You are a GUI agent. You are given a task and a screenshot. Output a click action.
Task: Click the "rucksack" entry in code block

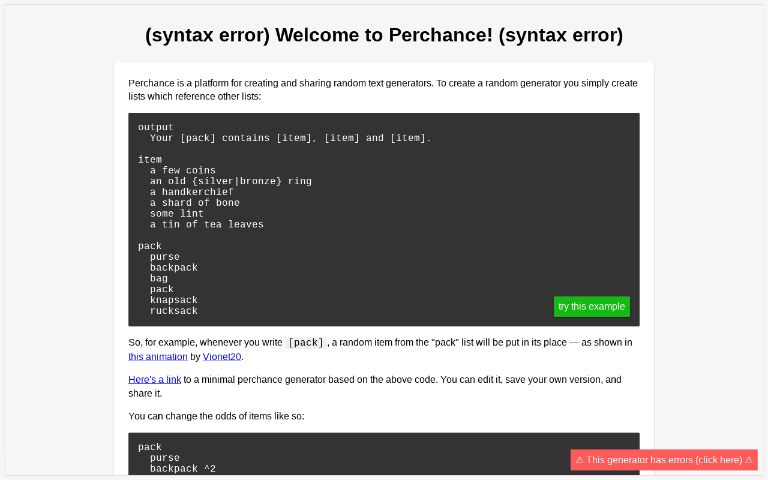[x=174, y=311]
